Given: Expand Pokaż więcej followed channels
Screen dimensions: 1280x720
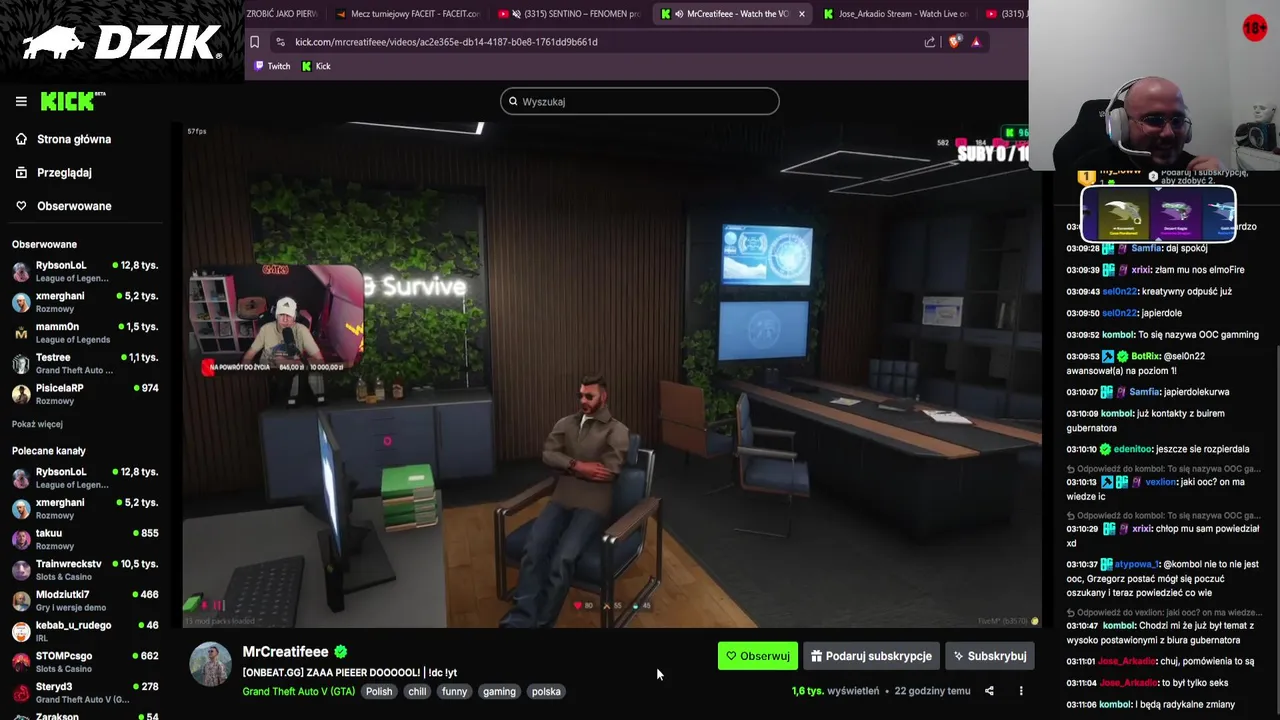Looking at the screenshot, I should [x=37, y=424].
